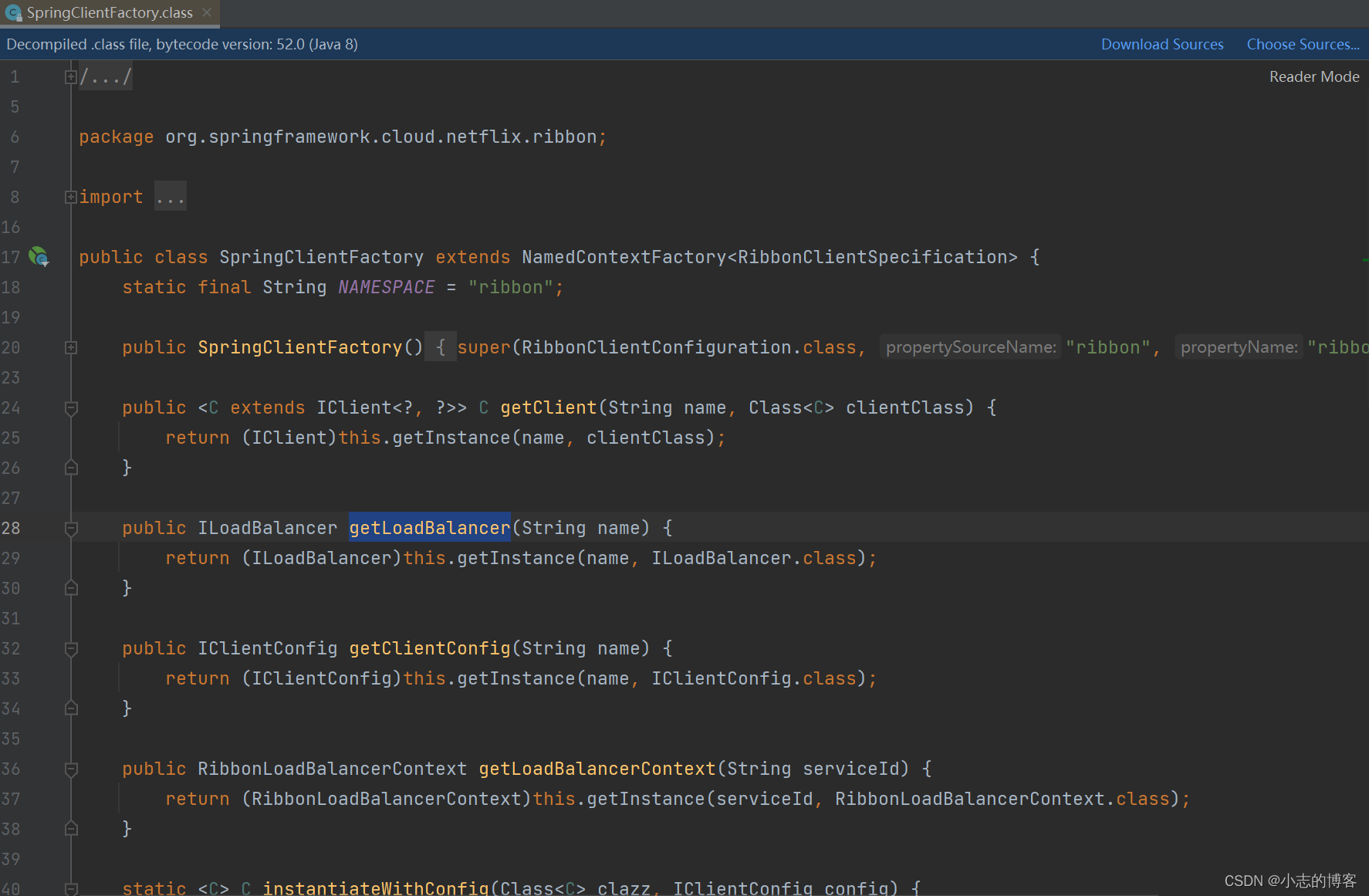Click the class file icon in SpringClientFactory tab
Image resolution: width=1369 pixels, height=896 pixels.
(x=13, y=12)
